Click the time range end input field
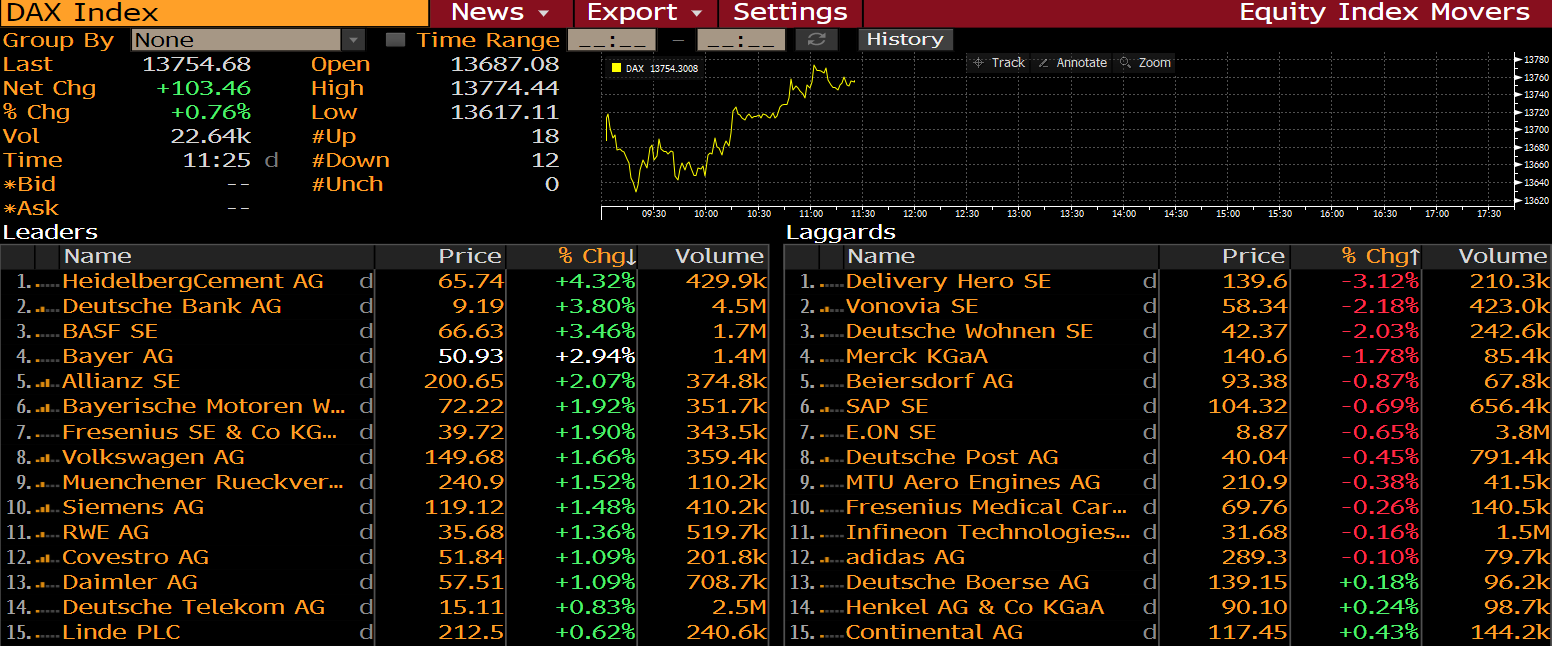 (741, 40)
